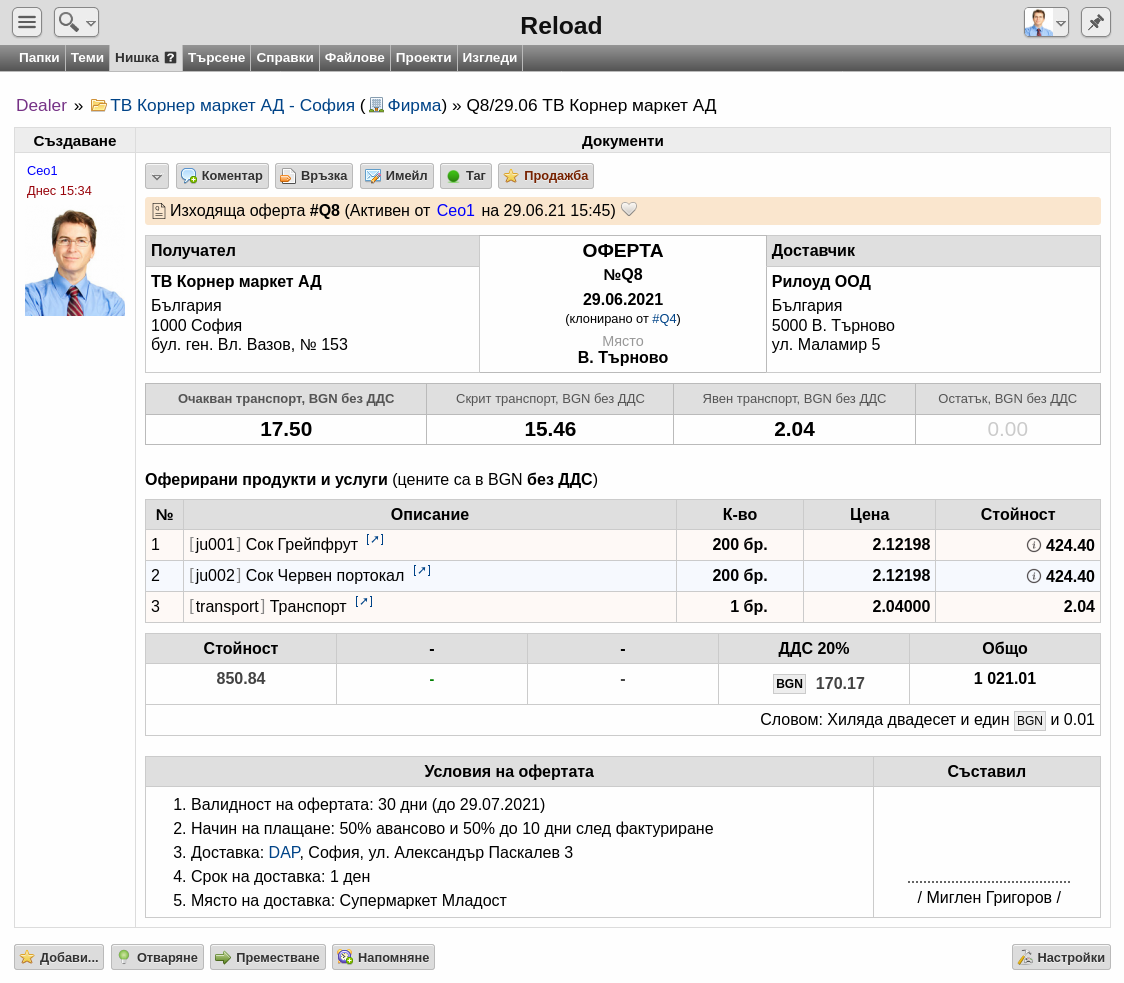Click the BGN label beside ДДС amount

coord(789,683)
